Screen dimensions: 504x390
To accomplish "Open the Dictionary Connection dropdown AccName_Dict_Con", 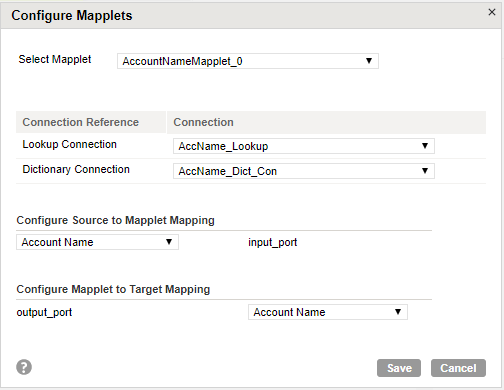I will click(x=304, y=171).
